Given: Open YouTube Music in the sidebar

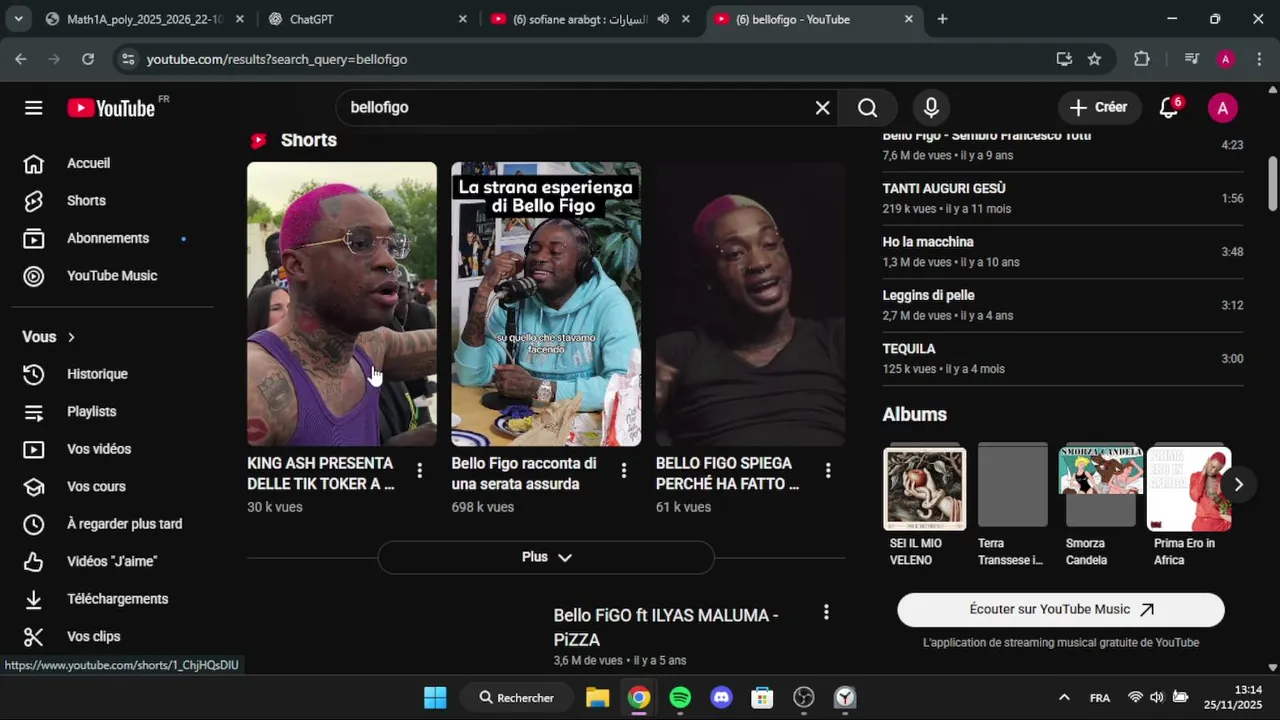Looking at the screenshot, I should pos(112,276).
